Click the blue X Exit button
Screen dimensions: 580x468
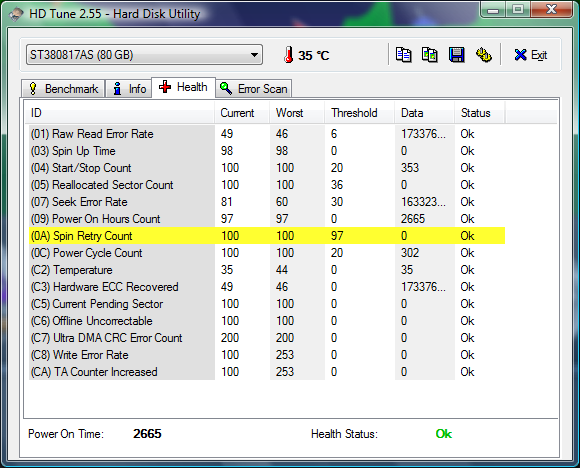pos(530,55)
